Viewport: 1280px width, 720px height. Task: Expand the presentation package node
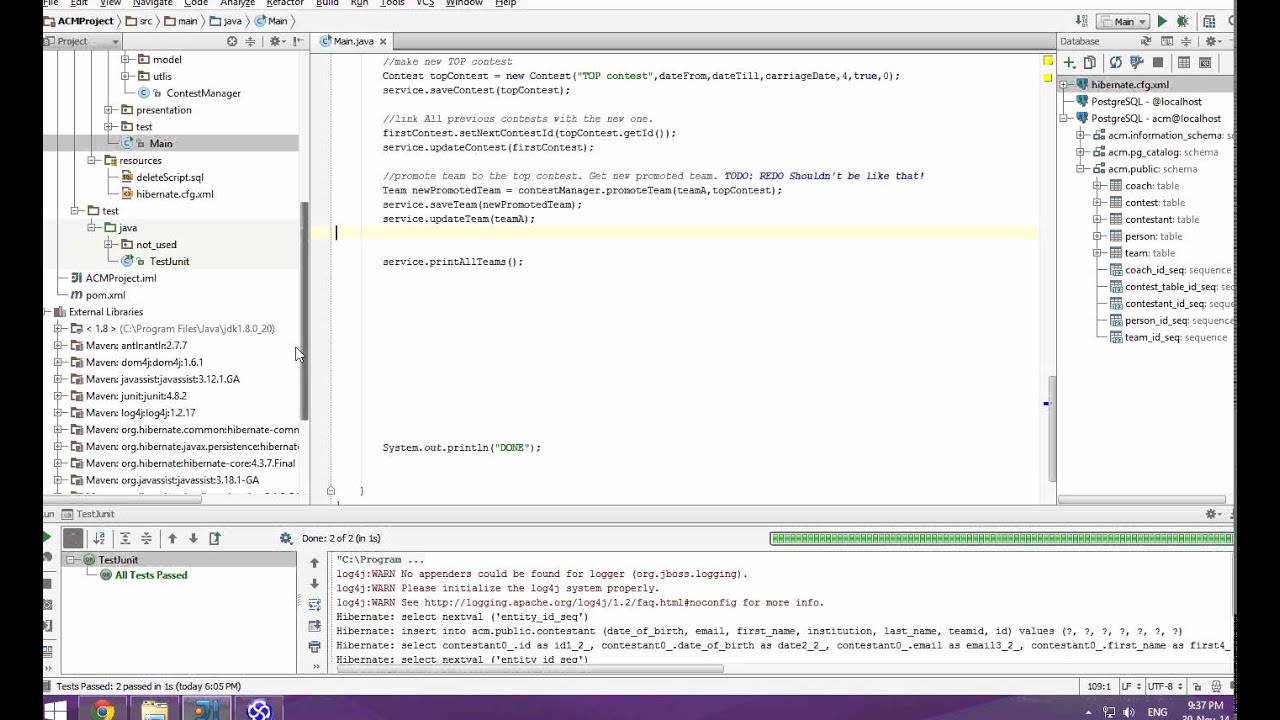coord(109,110)
